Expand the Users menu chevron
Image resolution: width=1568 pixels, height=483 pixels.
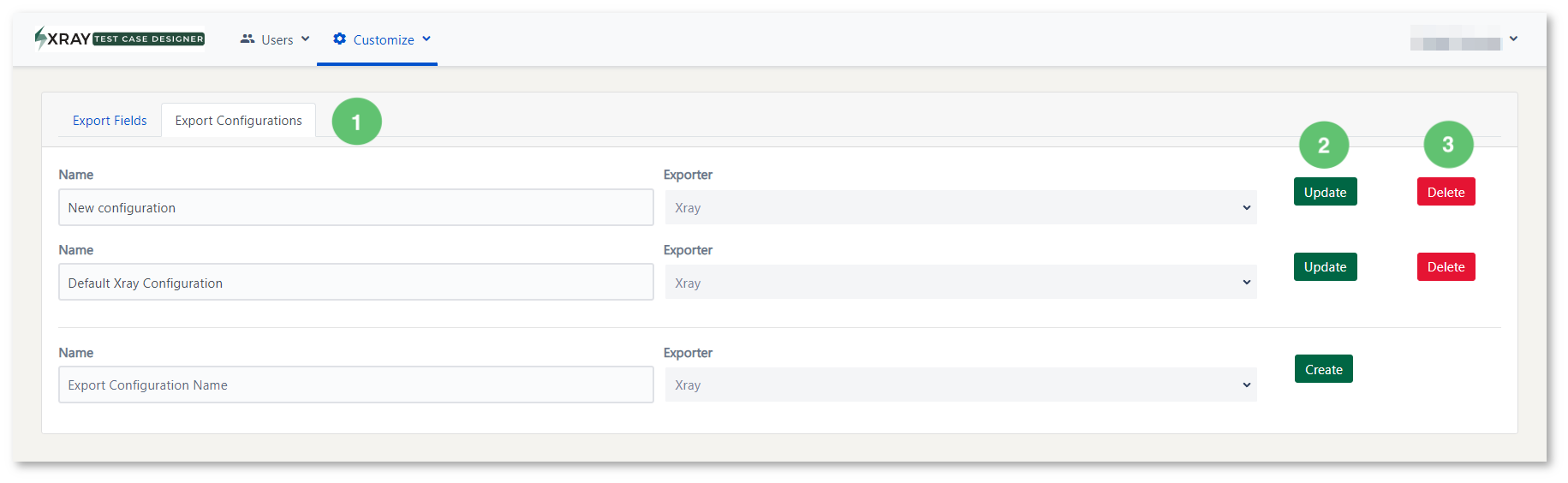pyautogui.click(x=306, y=39)
